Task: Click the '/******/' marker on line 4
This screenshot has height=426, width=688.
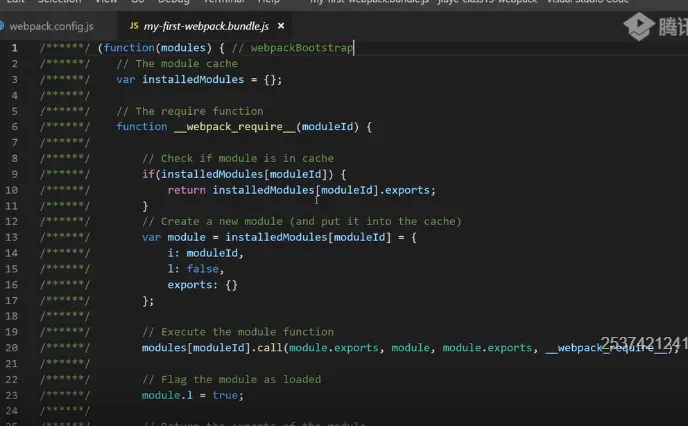Action: point(65,95)
